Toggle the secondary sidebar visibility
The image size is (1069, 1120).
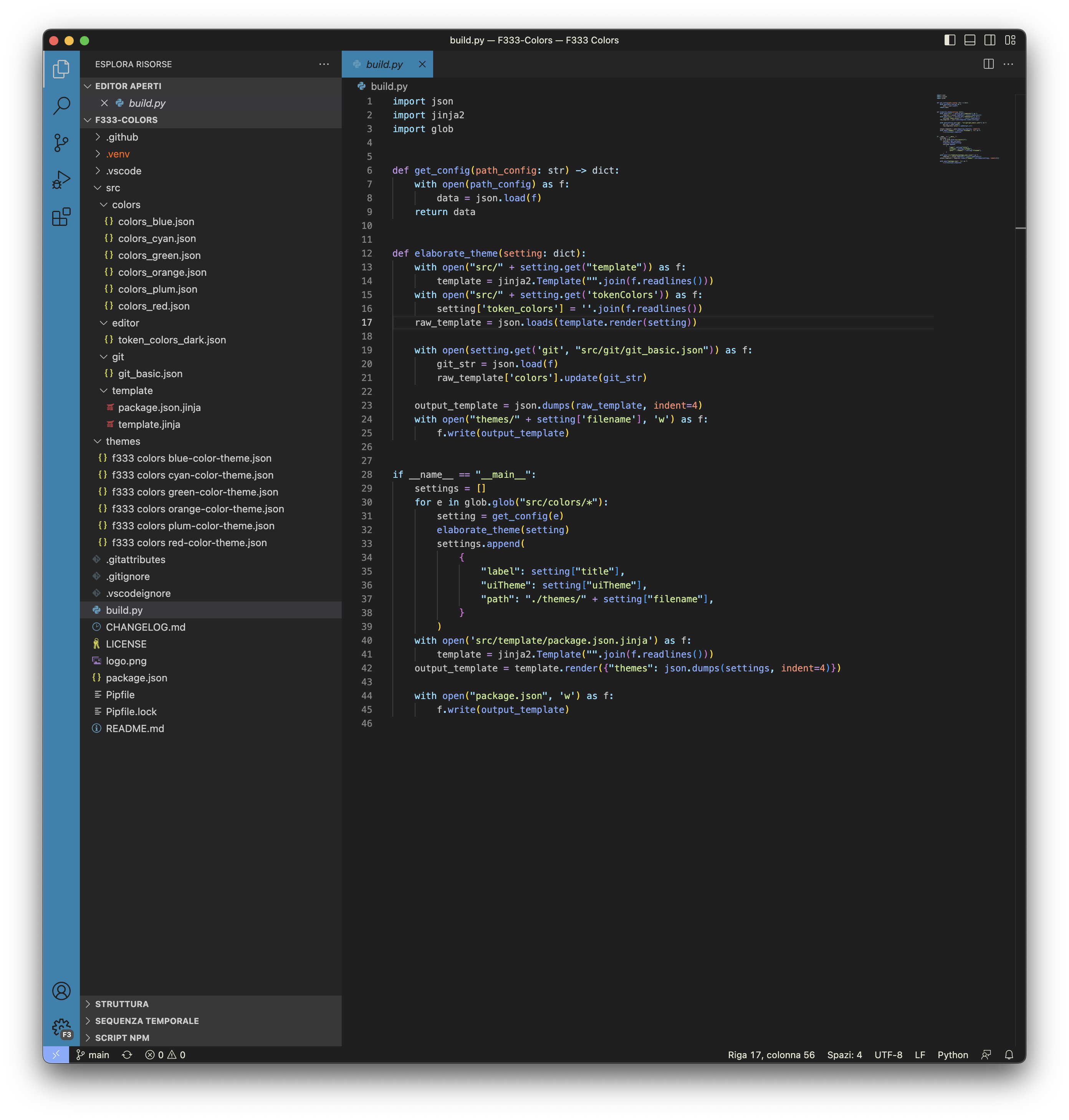coord(990,40)
